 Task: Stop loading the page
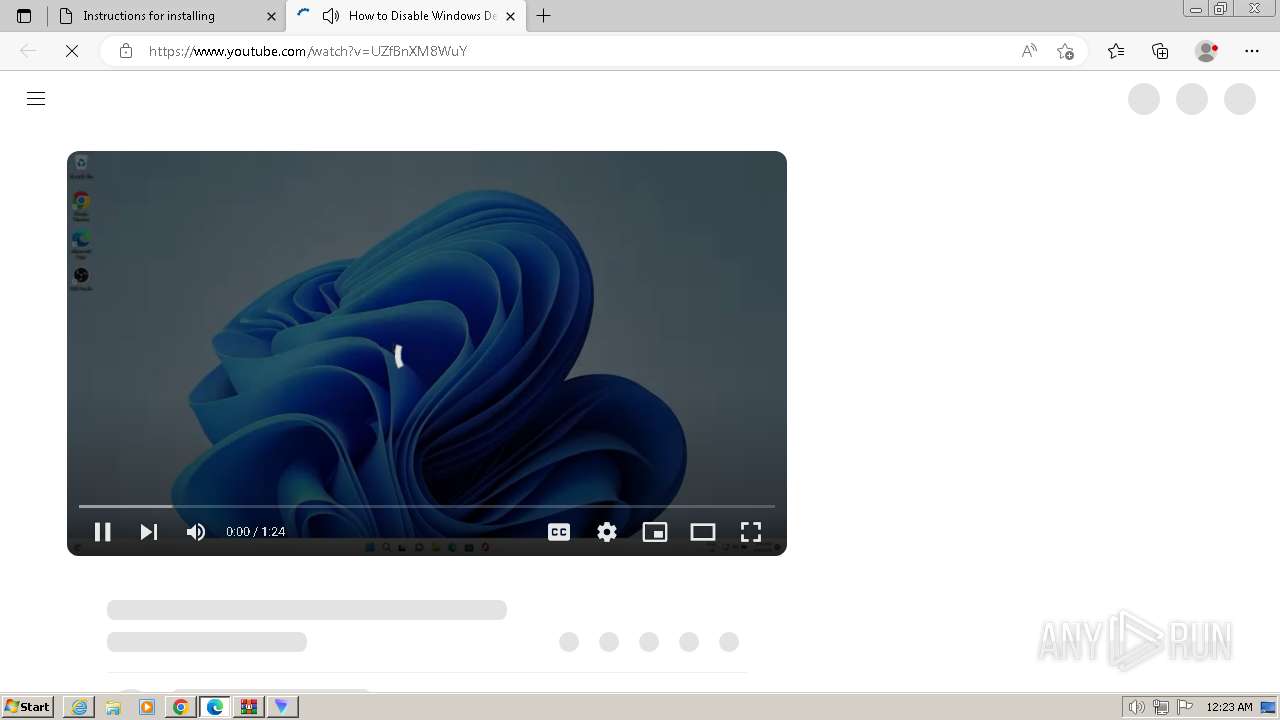coord(72,51)
